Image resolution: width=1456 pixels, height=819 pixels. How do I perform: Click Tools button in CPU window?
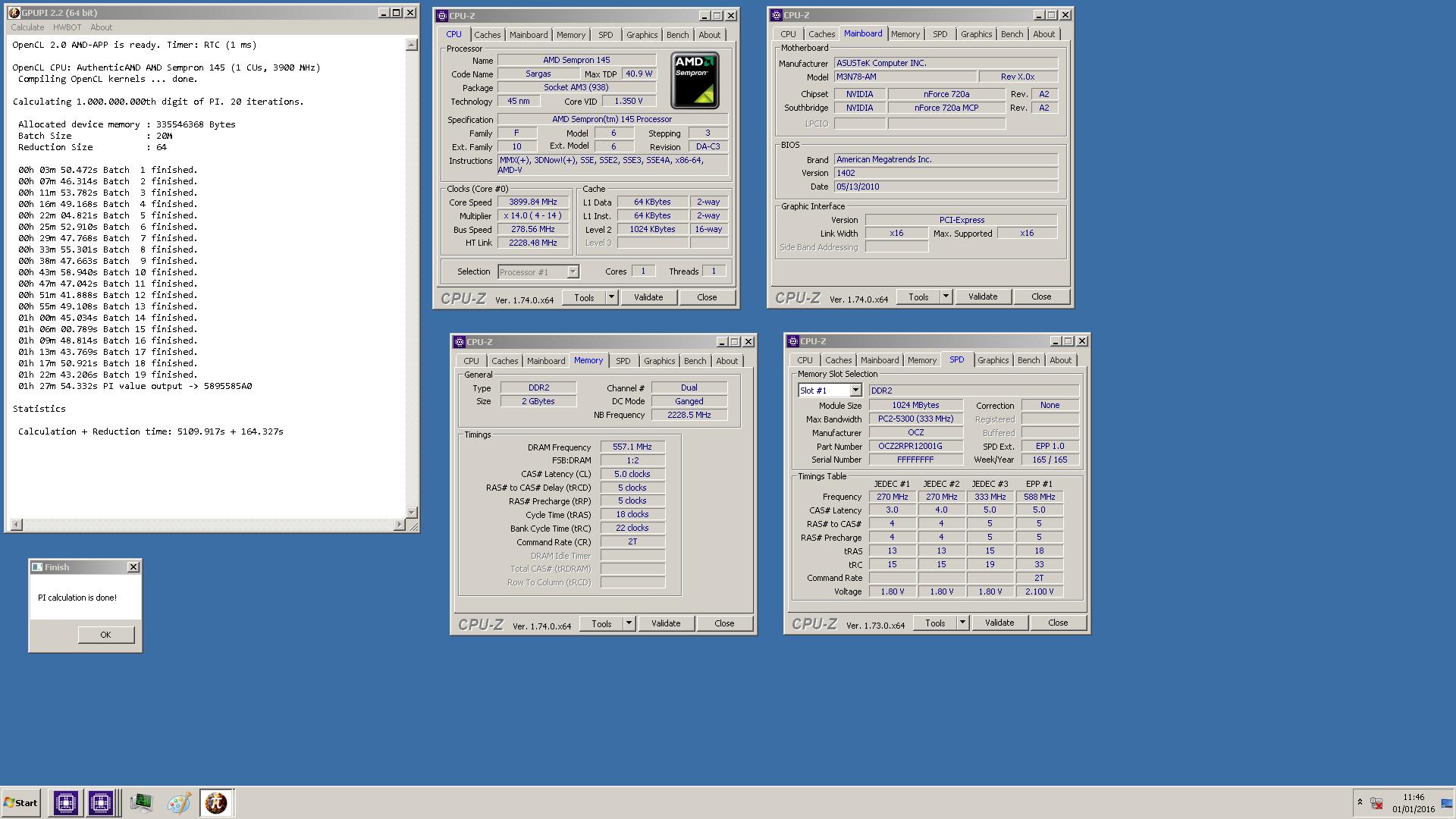[584, 297]
